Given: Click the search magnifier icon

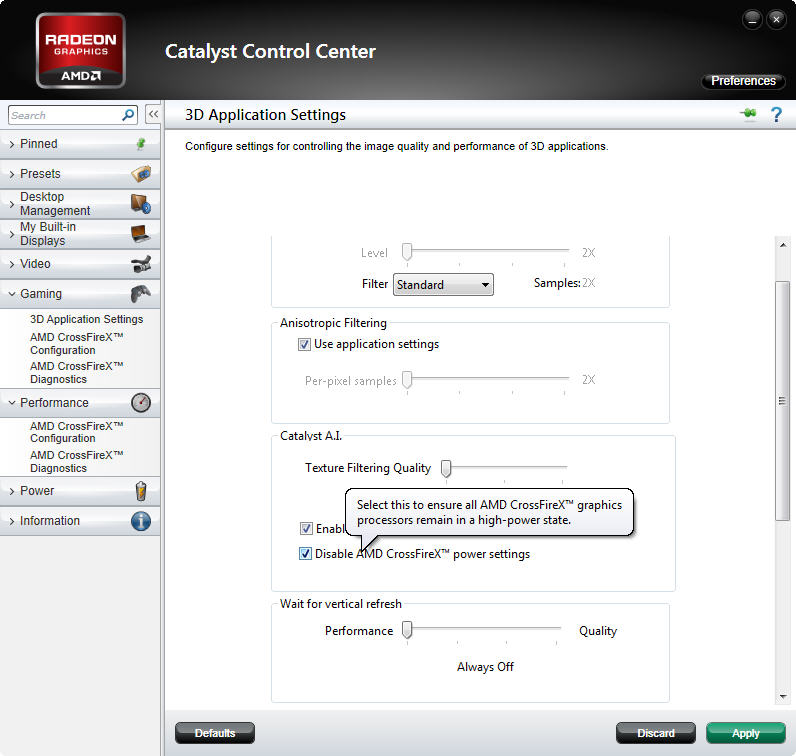Looking at the screenshot, I should coord(128,115).
